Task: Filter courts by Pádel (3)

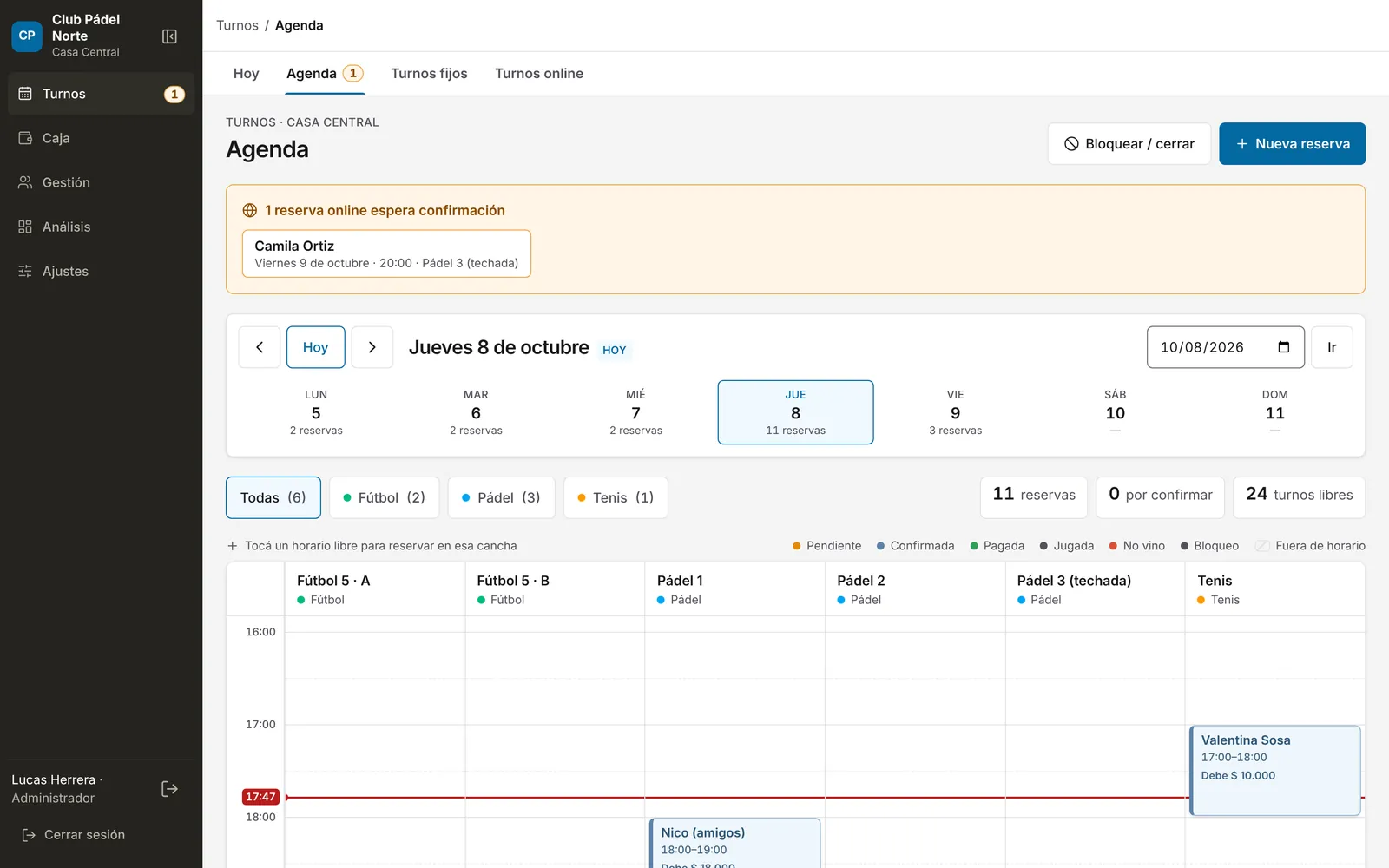Action: click(502, 497)
